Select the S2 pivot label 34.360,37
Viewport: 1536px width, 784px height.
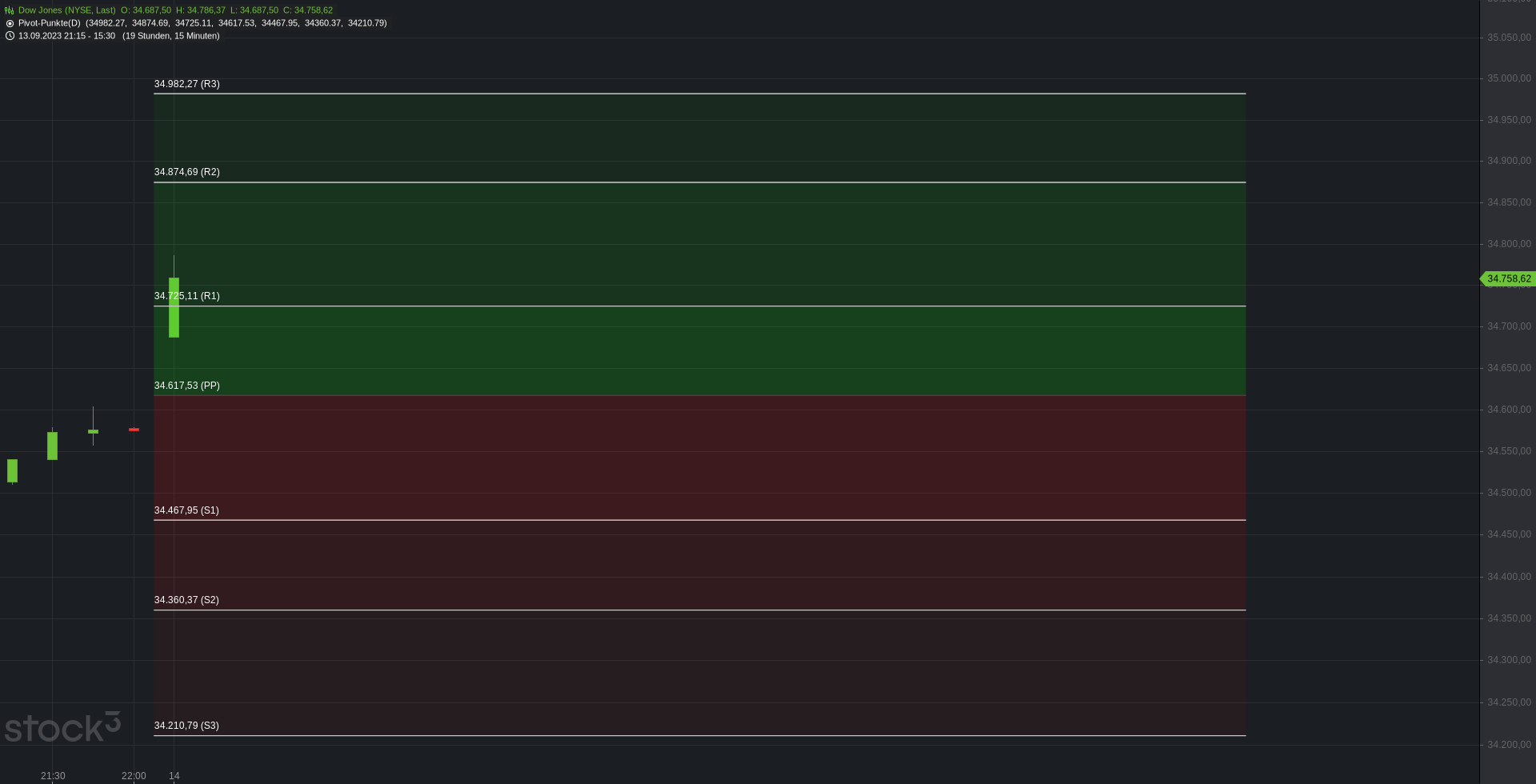[186, 600]
